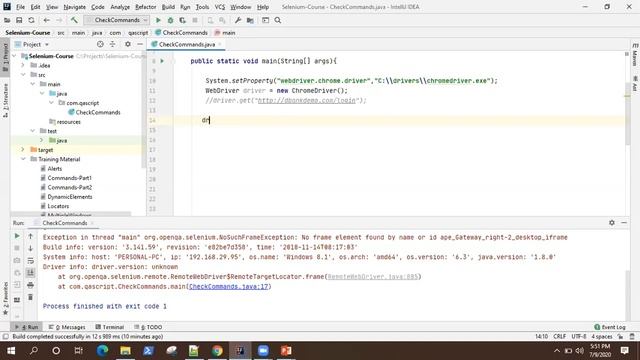
Task: Open the Analyze menu
Action: [120, 7]
